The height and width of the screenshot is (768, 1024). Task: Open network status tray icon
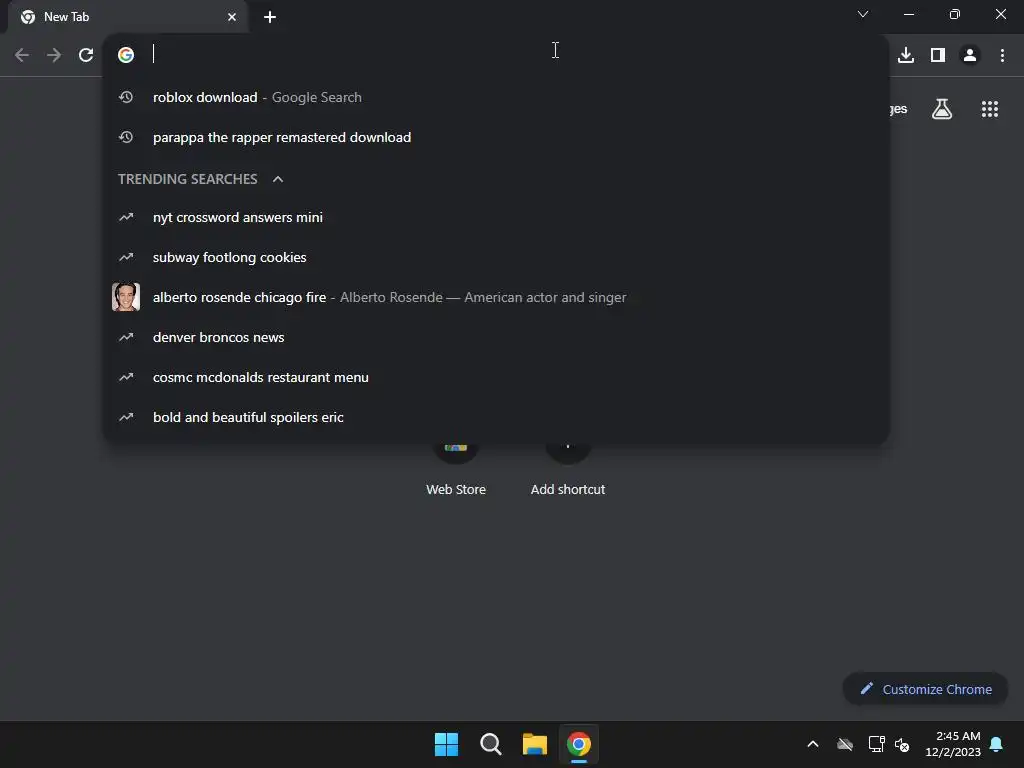[876, 744]
